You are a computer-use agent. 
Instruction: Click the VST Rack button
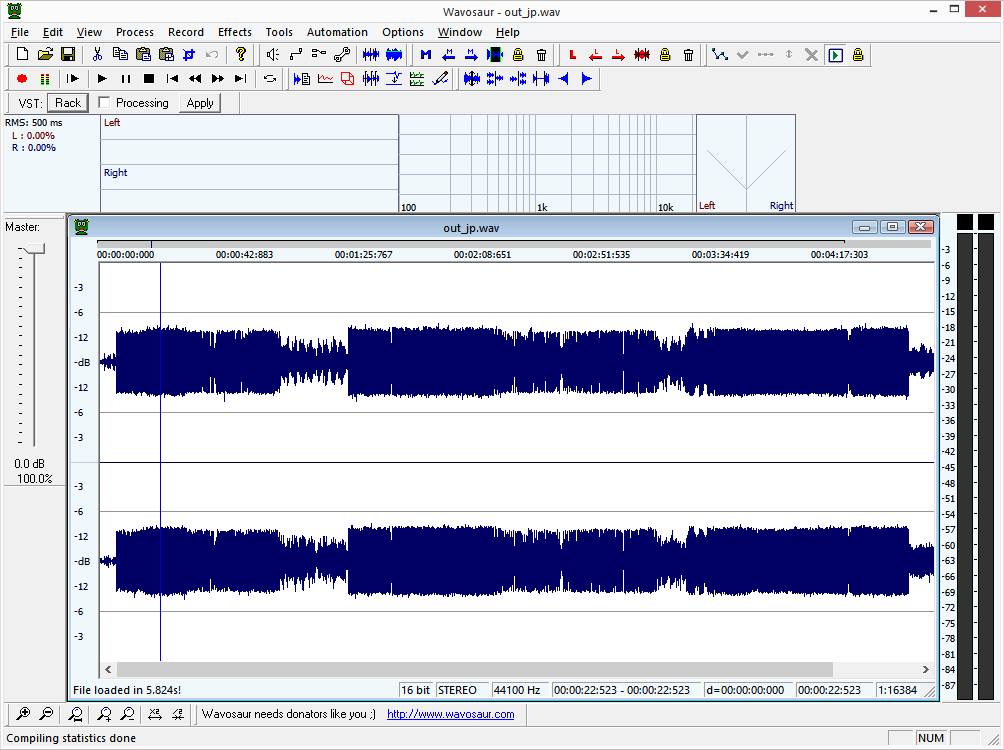(x=68, y=103)
